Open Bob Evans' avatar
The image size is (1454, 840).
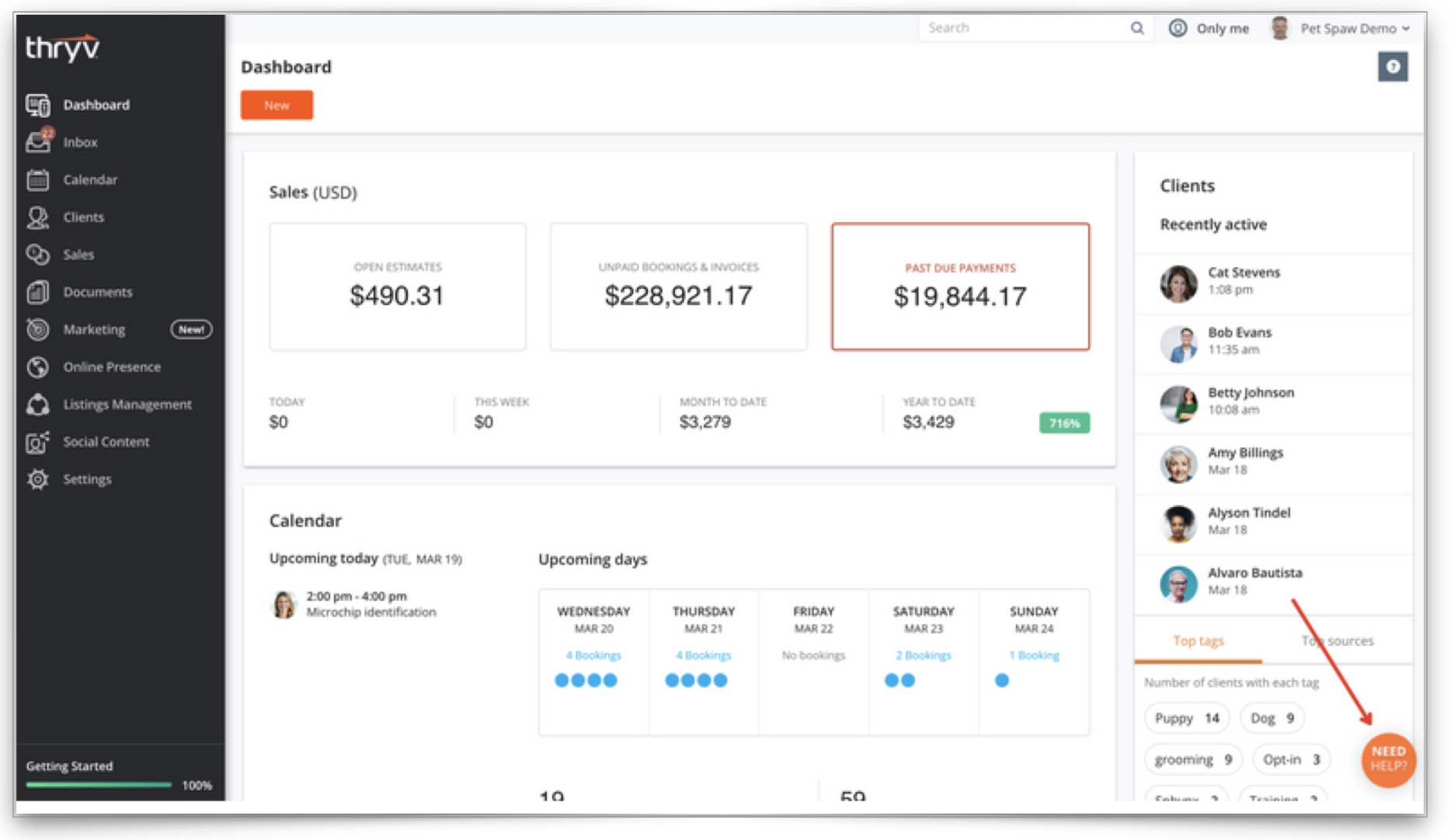point(1179,342)
